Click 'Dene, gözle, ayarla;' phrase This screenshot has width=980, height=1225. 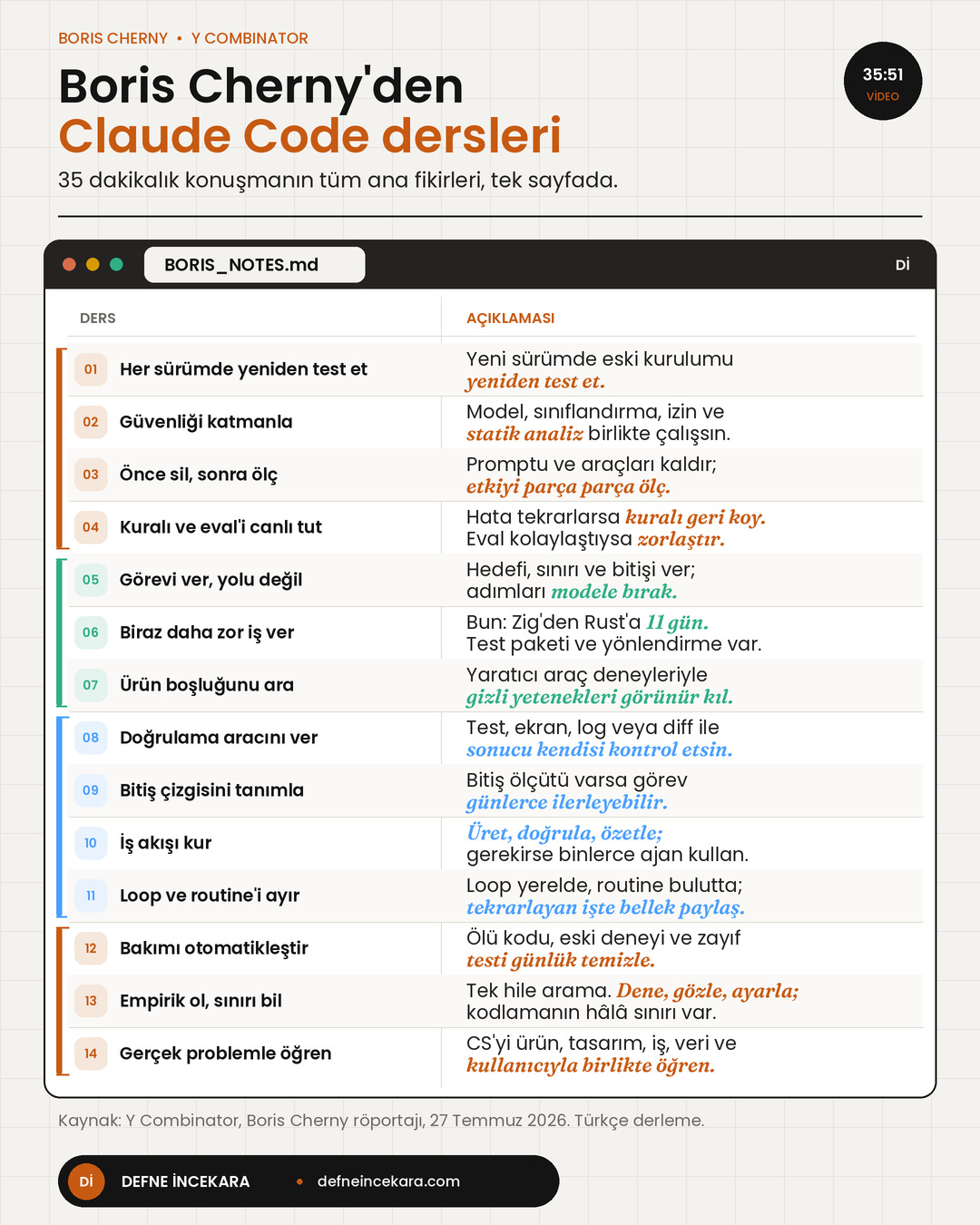[708, 992]
